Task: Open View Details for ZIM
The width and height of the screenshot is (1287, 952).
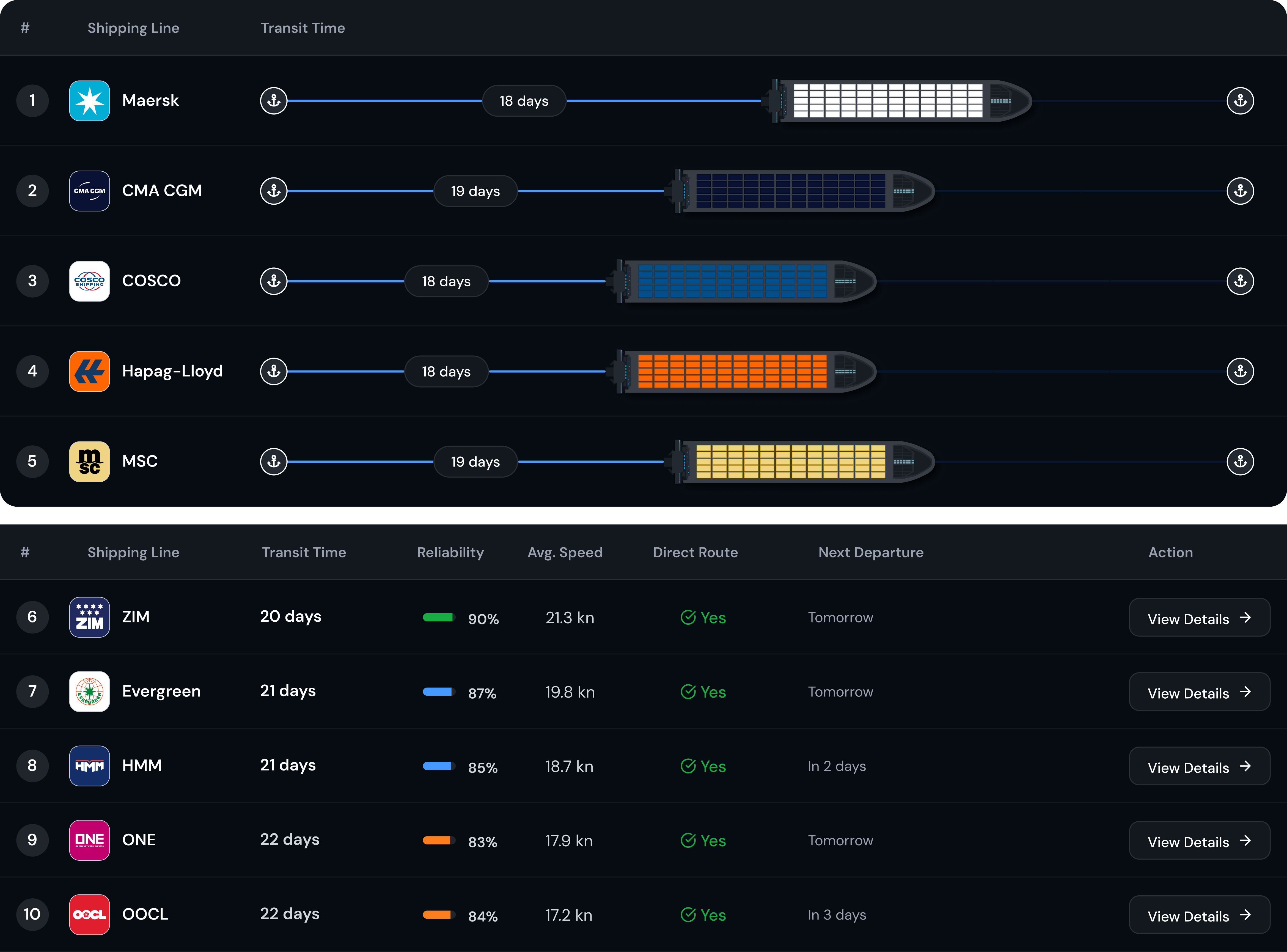Action: point(1200,618)
